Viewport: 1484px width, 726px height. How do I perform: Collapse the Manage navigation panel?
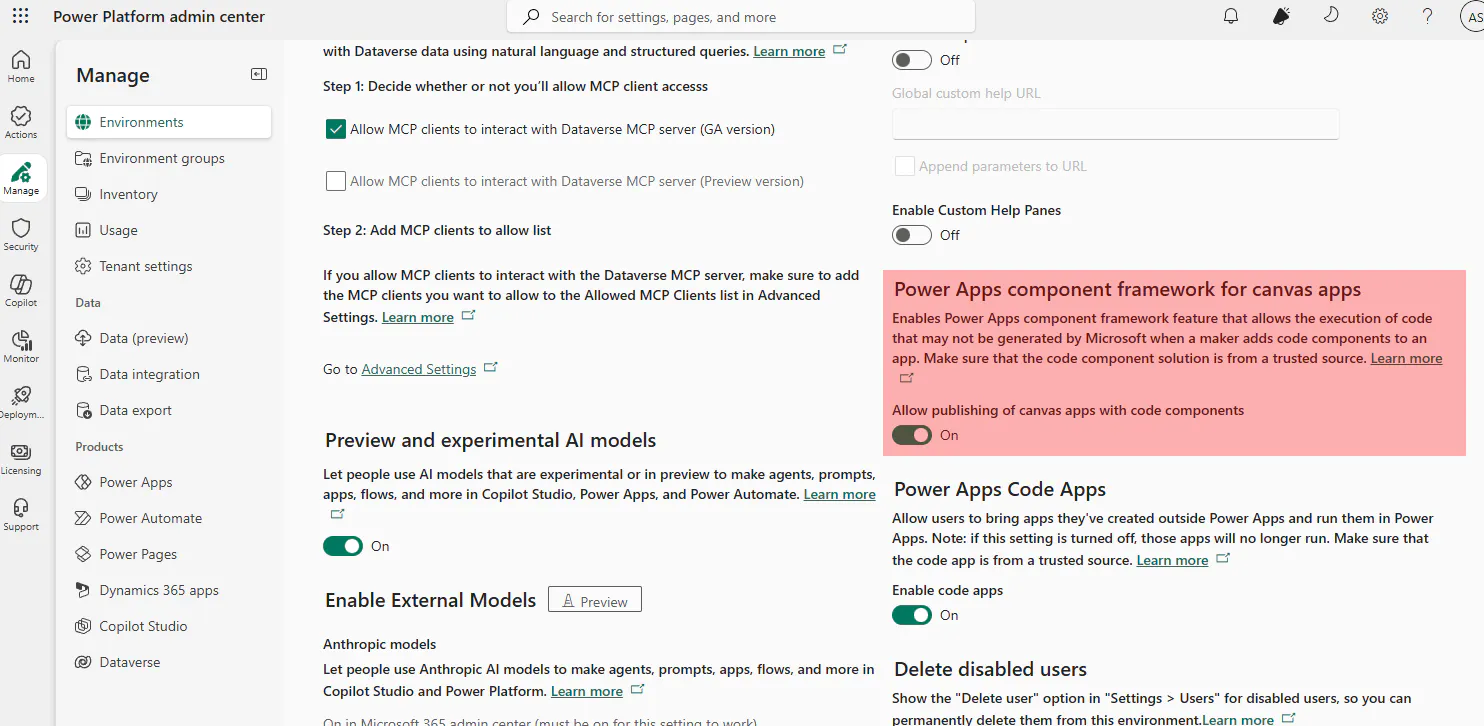pos(259,74)
